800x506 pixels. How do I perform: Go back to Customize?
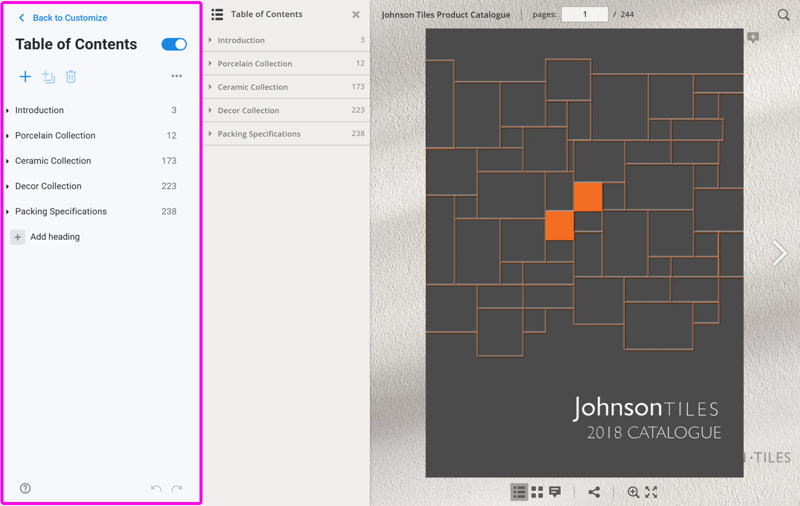click(63, 18)
